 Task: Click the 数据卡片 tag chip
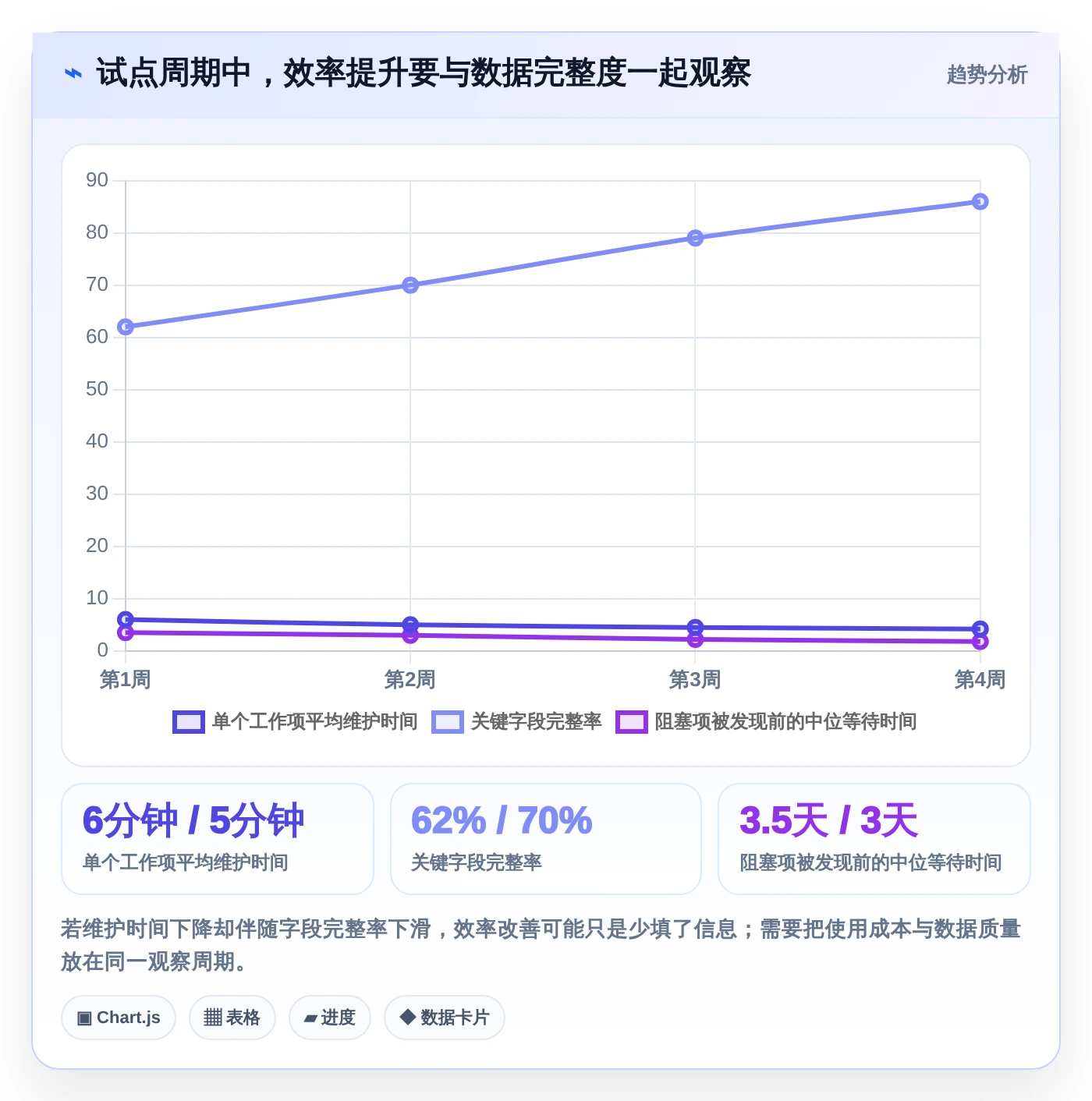pyautogui.click(x=445, y=1018)
